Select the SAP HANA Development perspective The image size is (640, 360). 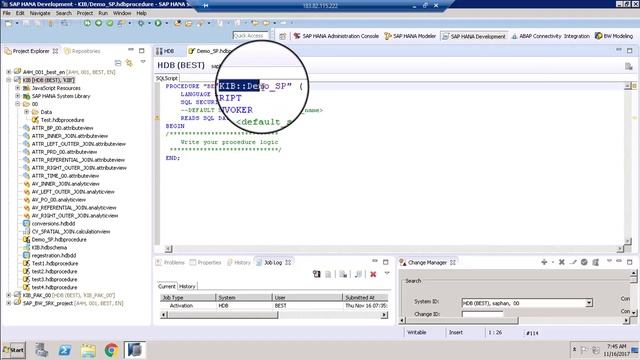point(474,36)
